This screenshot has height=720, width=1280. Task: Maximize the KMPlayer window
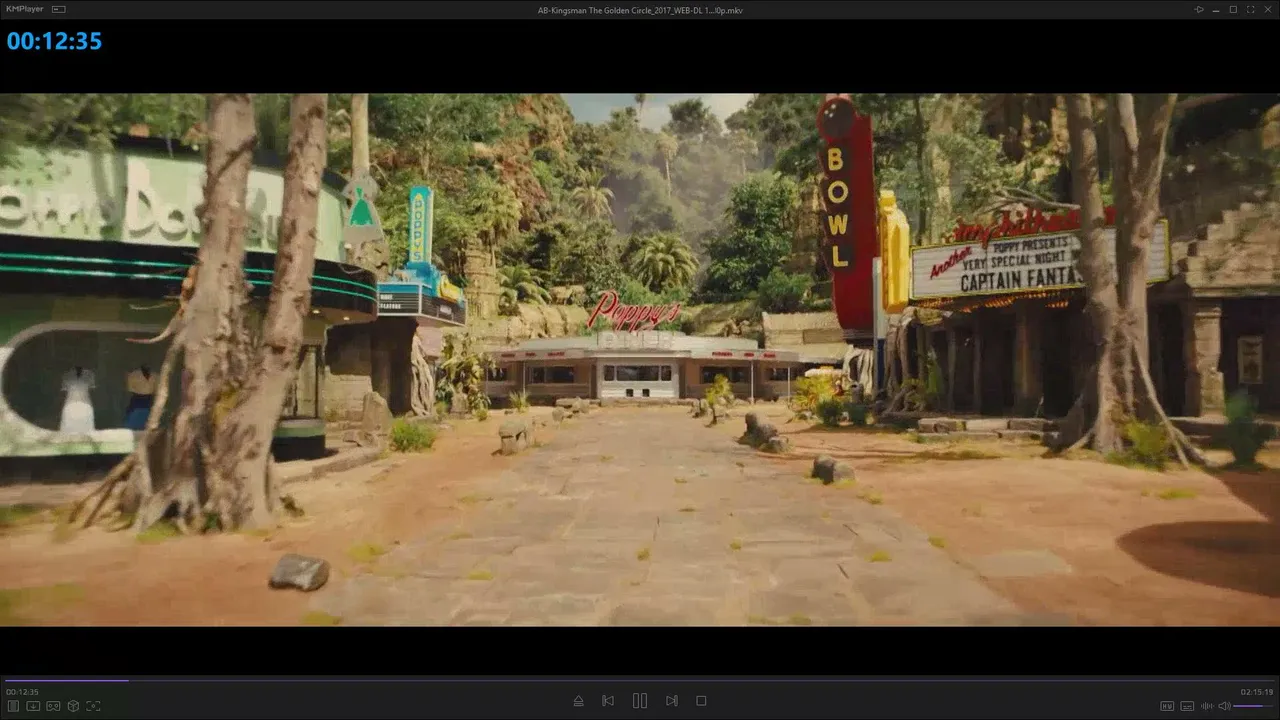pos(1233,9)
